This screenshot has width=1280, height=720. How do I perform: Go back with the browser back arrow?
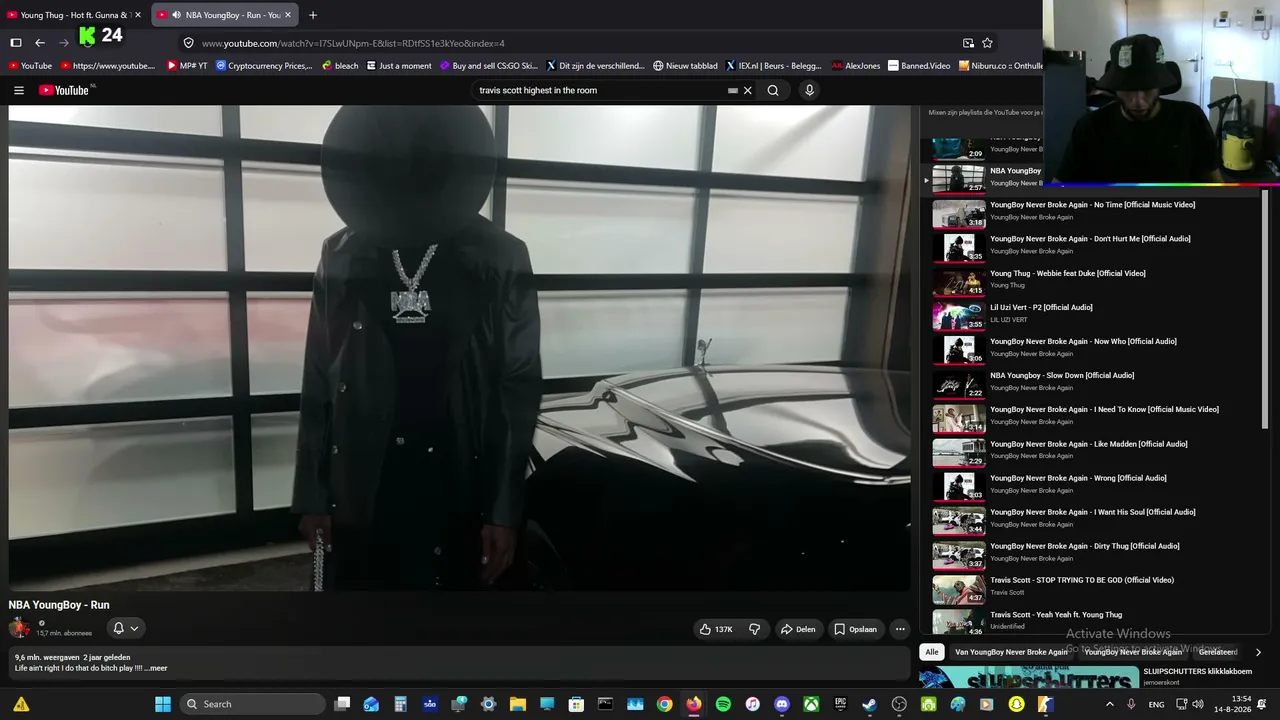(x=40, y=43)
